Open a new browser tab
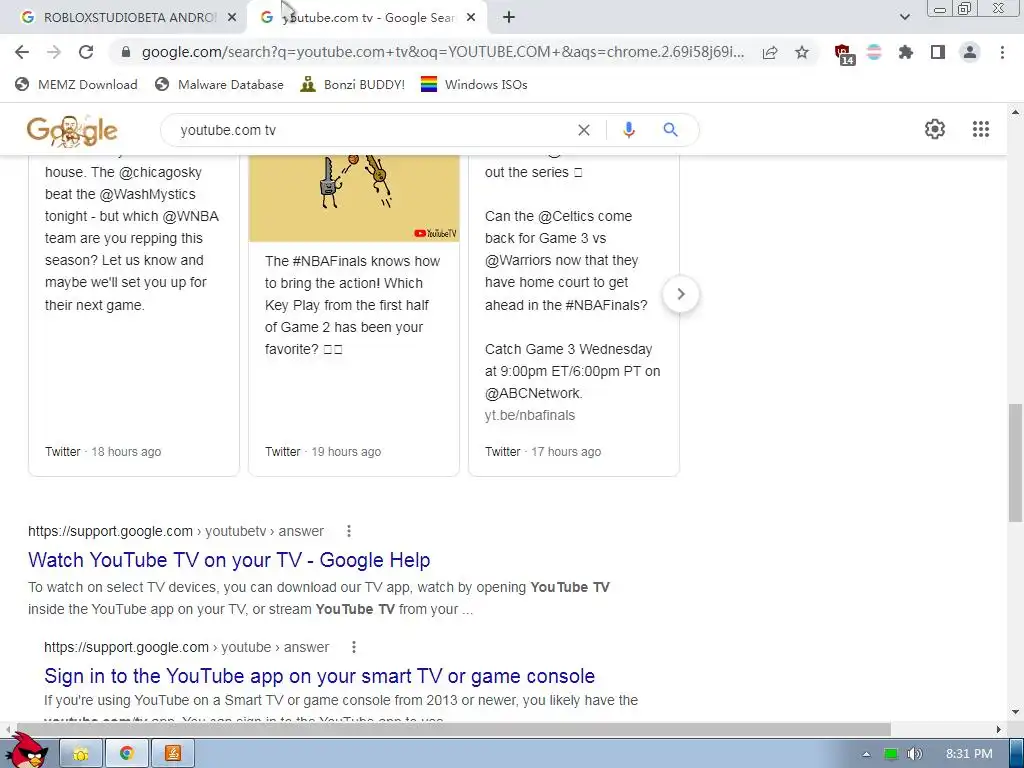Image resolution: width=1024 pixels, height=768 pixels. [x=509, y=18]
